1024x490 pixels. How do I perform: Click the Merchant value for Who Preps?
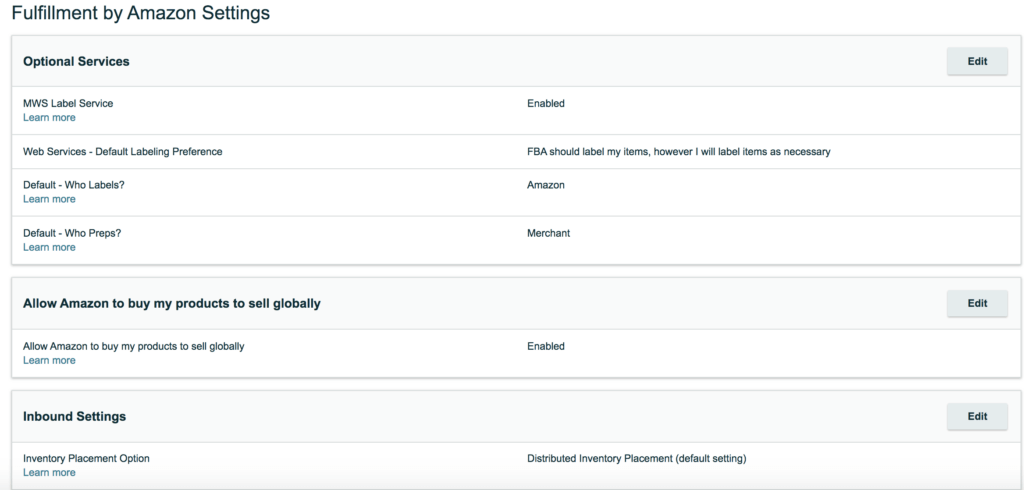[x=549, y=233]
